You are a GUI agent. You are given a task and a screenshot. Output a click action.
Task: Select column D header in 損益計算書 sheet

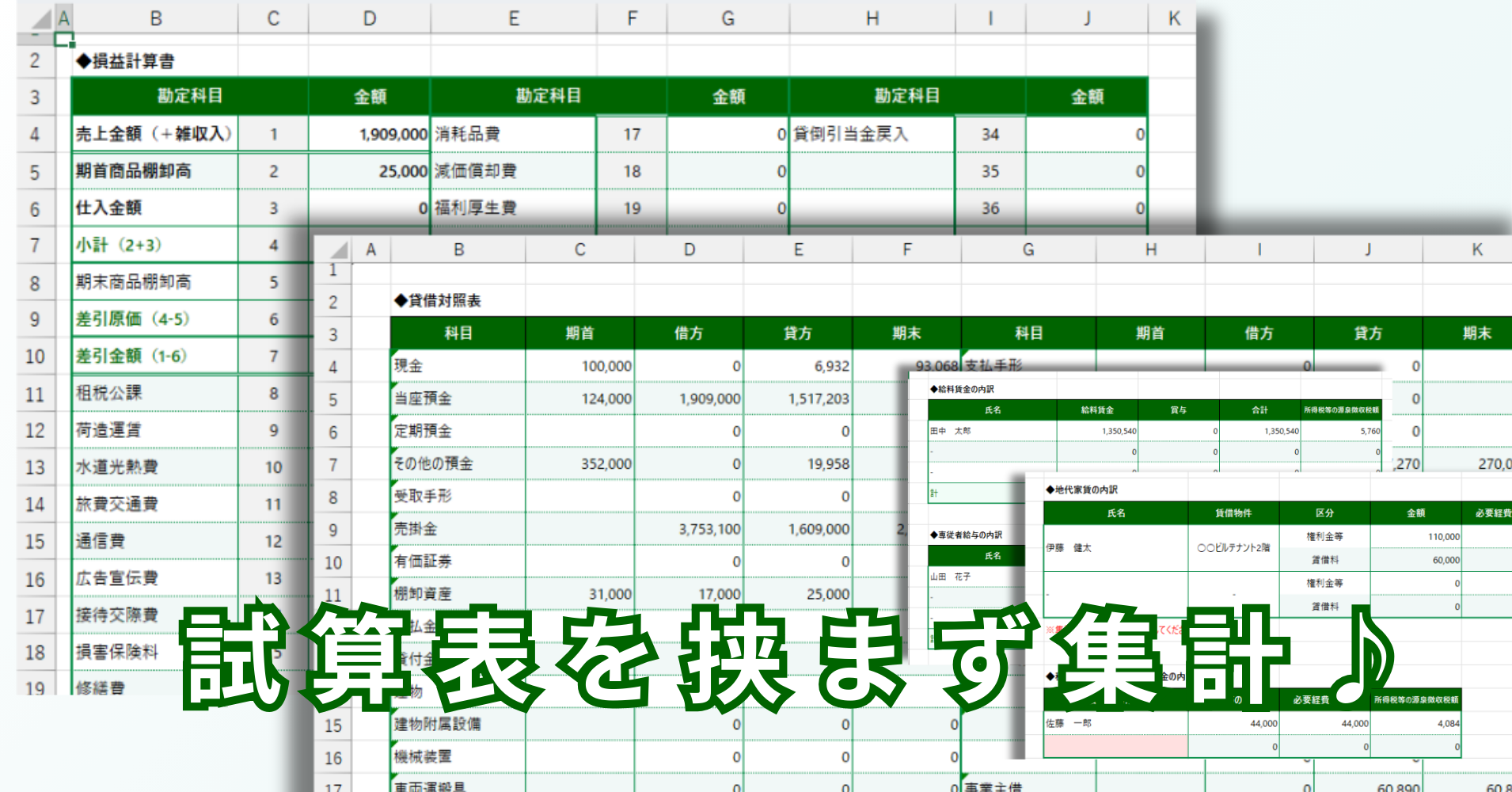pos(369,19)
